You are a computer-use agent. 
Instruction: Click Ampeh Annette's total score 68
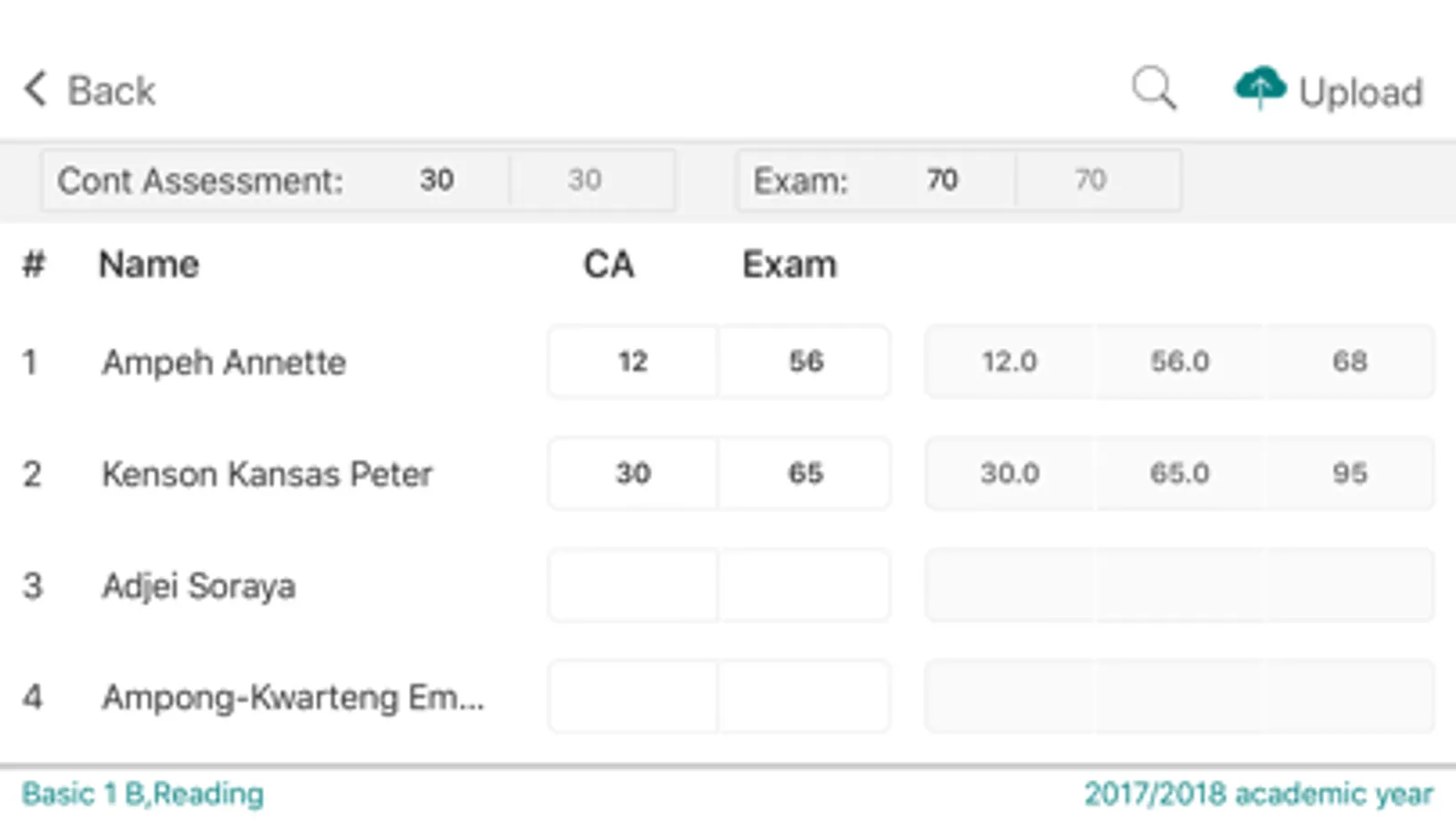point(1349,362)
